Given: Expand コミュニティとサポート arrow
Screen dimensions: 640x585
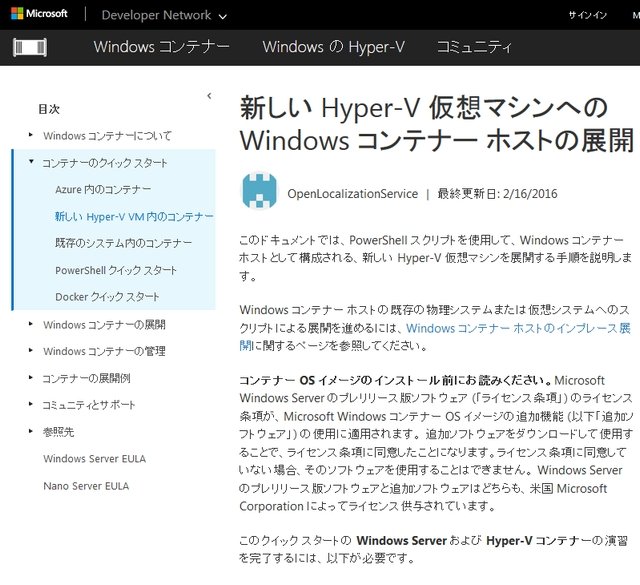Looking at the screenshot, I should pos(31,404).
